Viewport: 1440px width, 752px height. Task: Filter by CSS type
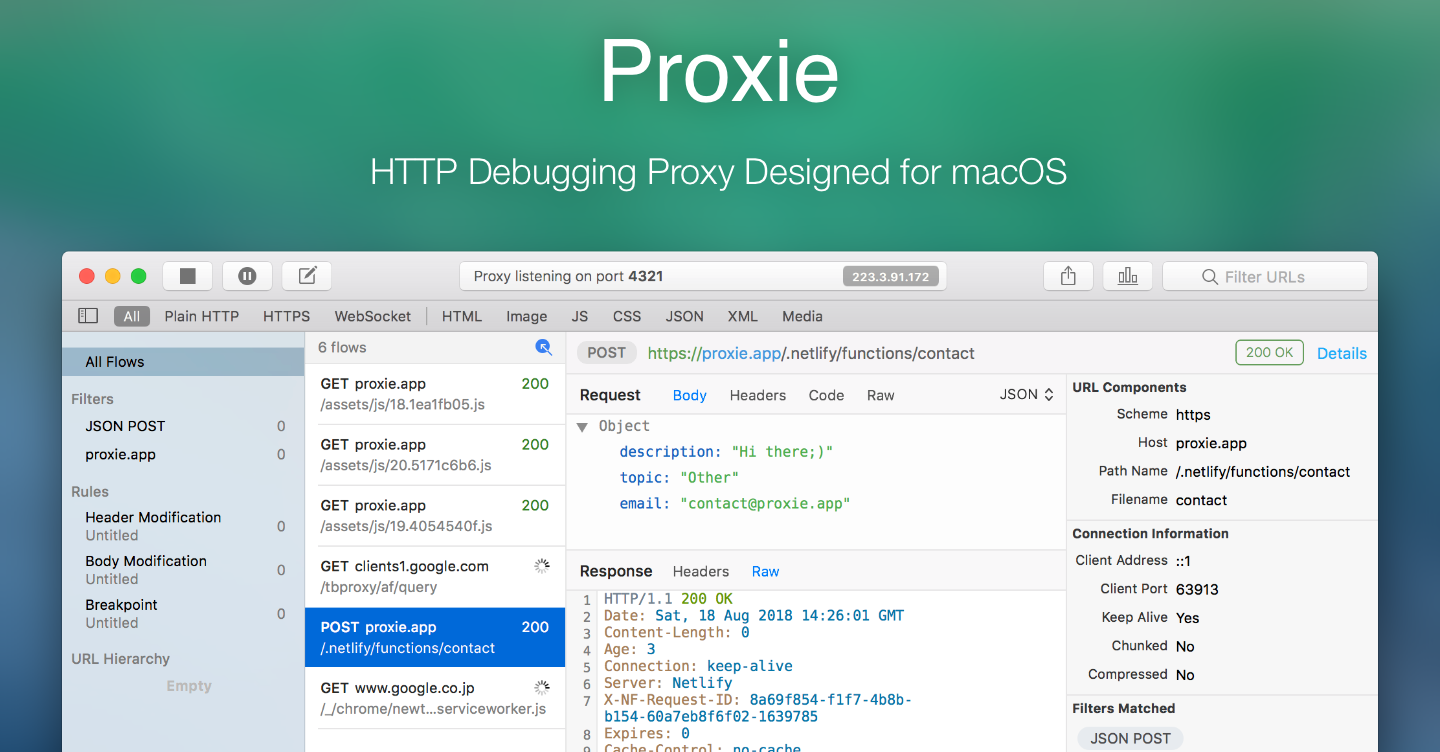point(627,316)
